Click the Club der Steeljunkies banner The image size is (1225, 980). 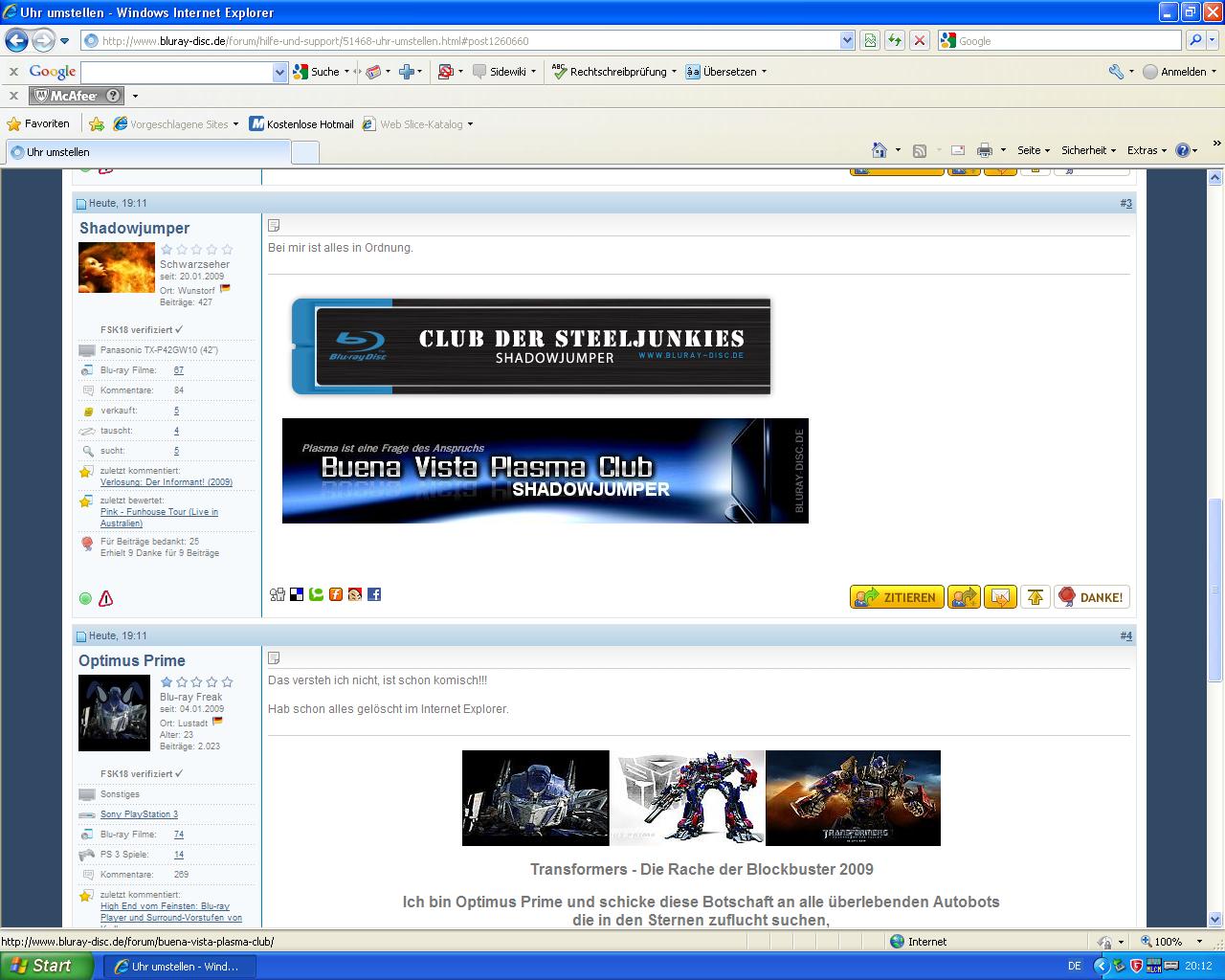point(531,346)
